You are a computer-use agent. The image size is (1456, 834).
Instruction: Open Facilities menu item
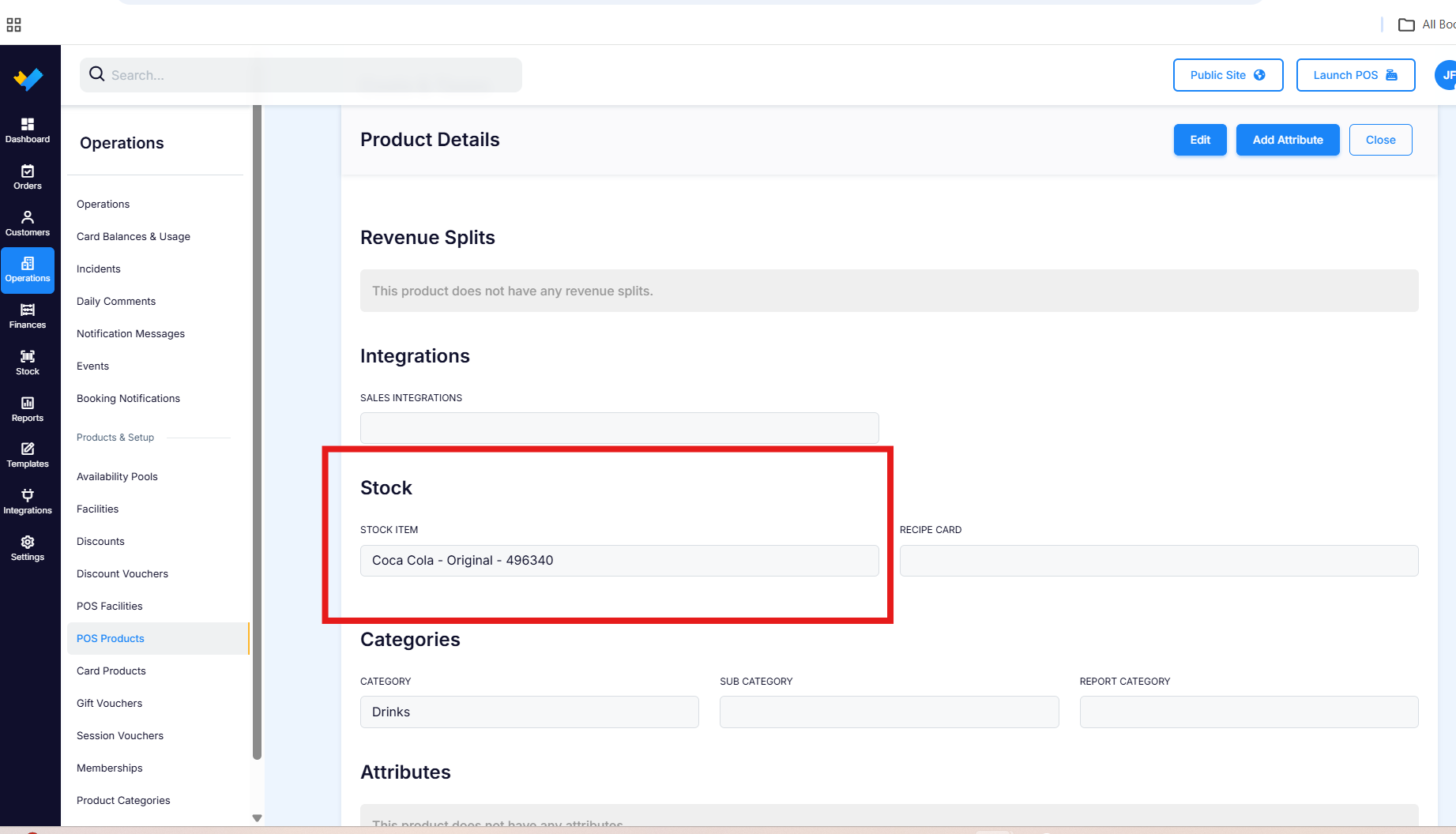(97, 509)
